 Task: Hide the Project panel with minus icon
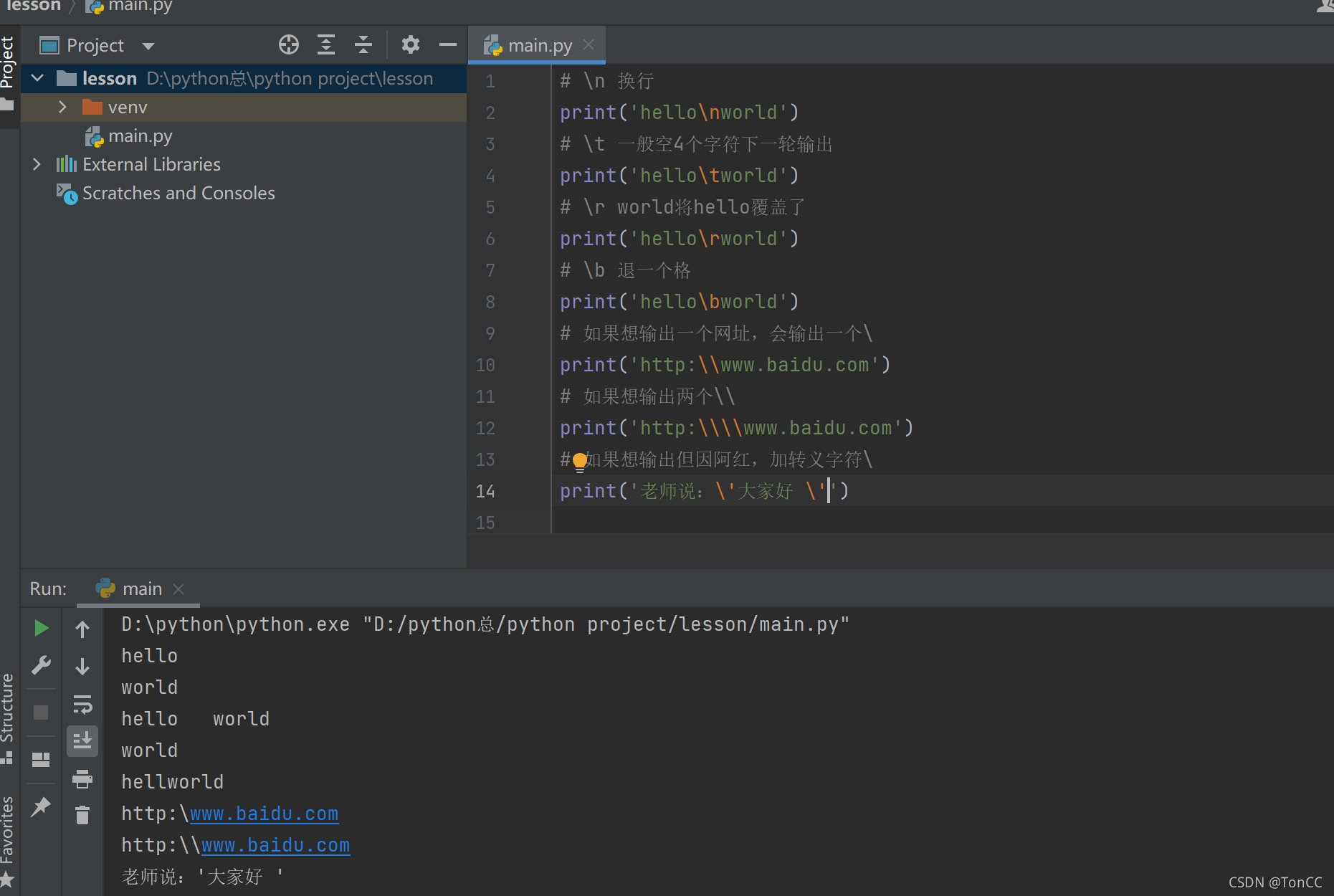point(448,45)
